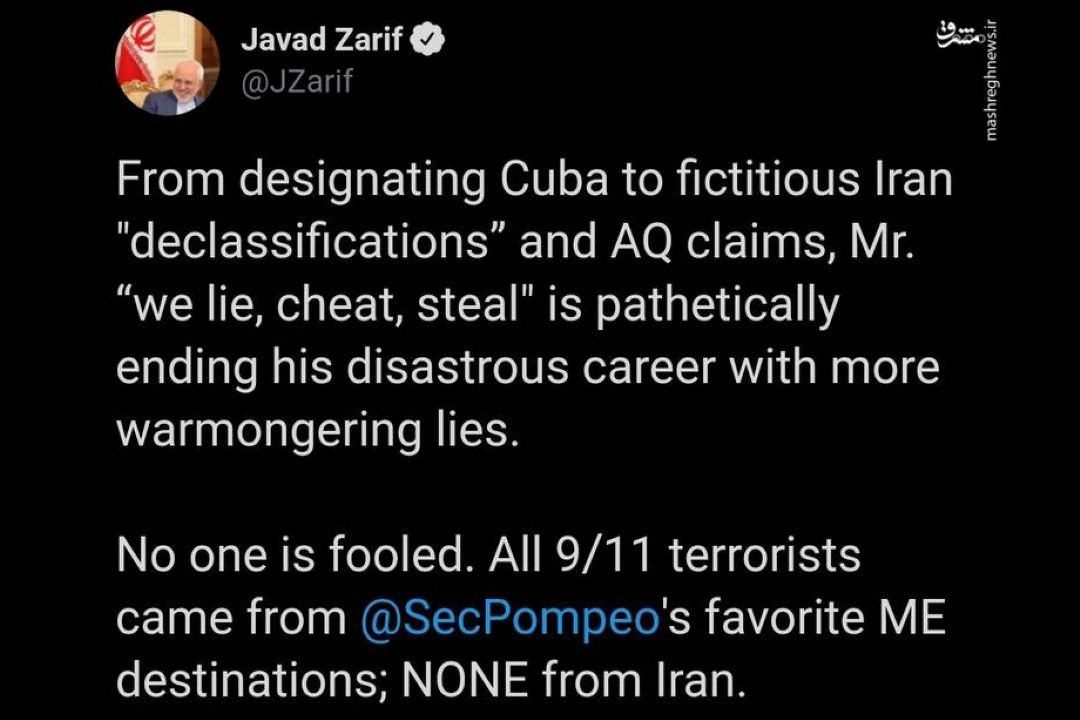
Task: Open the Javad Zarif display name
Action: pyautogui.click(x=322, y=40)
